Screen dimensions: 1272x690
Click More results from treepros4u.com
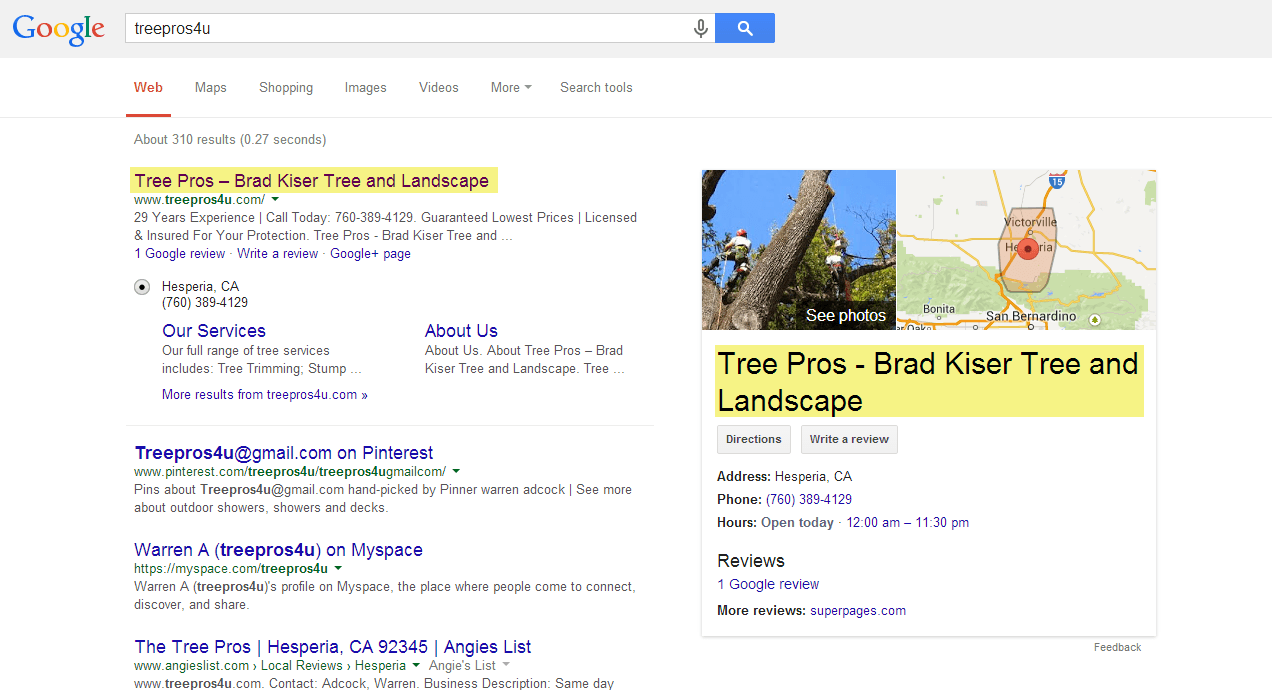(265, 395)
